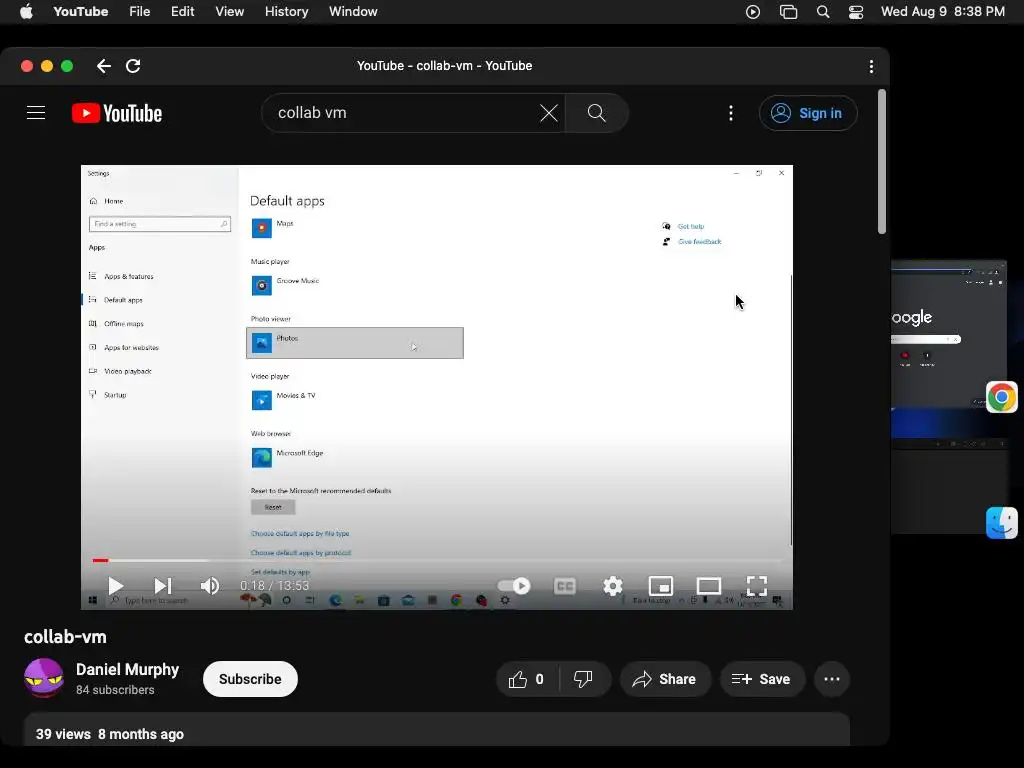Click the '8 months ago' text
Viewport: 1024px width, 768px height.
coord(141,734)
